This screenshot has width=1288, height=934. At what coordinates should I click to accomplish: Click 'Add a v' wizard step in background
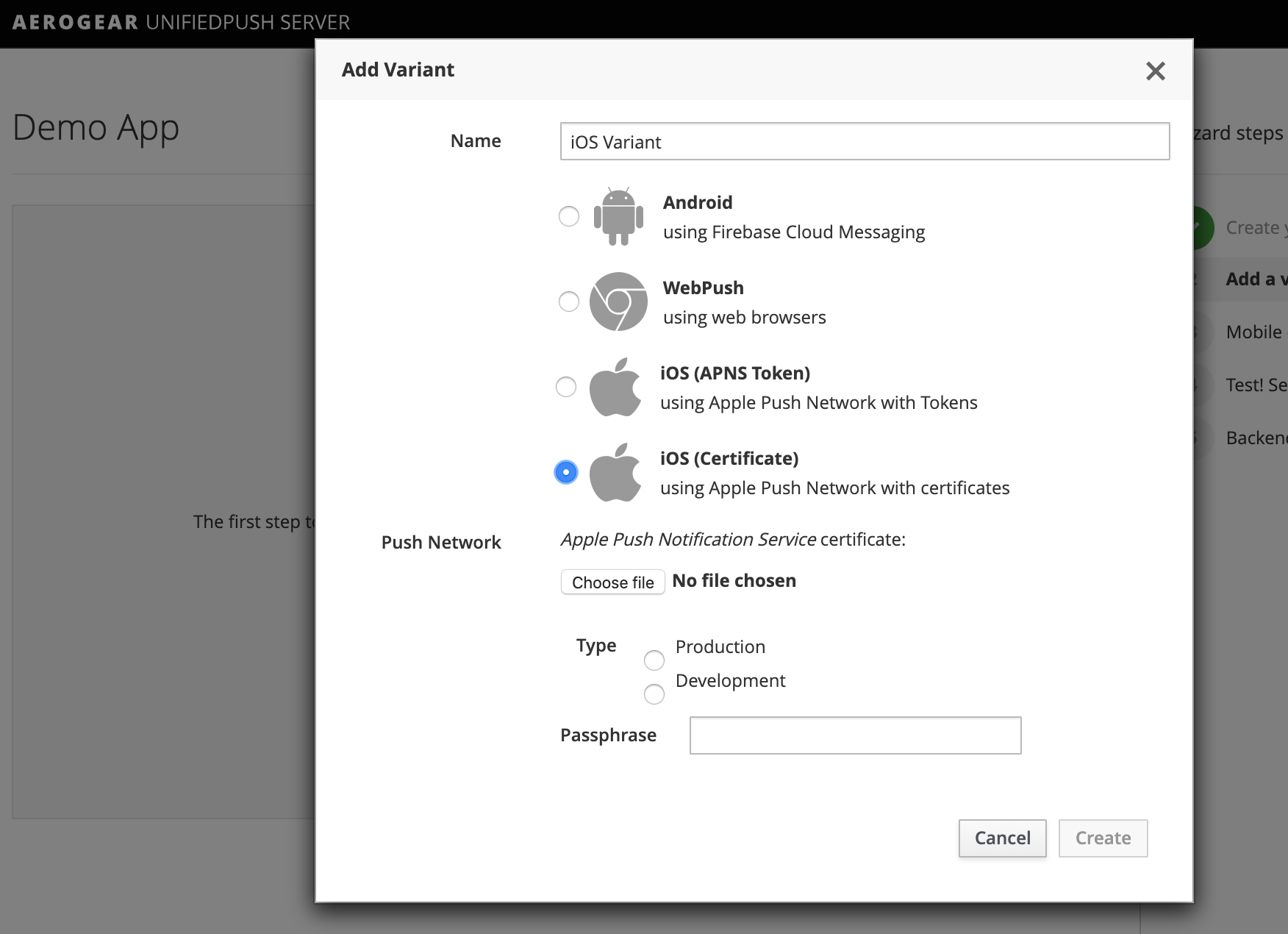(x=1256, y=279)
